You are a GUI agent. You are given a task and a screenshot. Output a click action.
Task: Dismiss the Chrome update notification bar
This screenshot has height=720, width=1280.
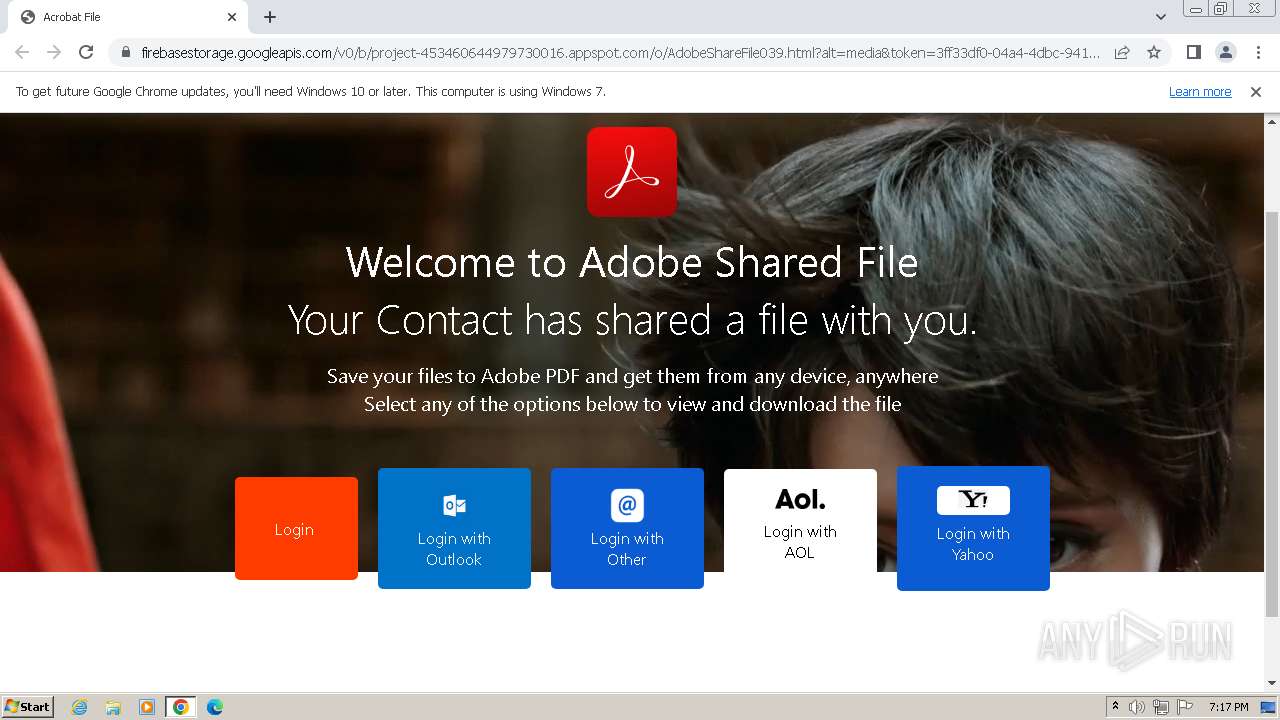point(1256,92)
